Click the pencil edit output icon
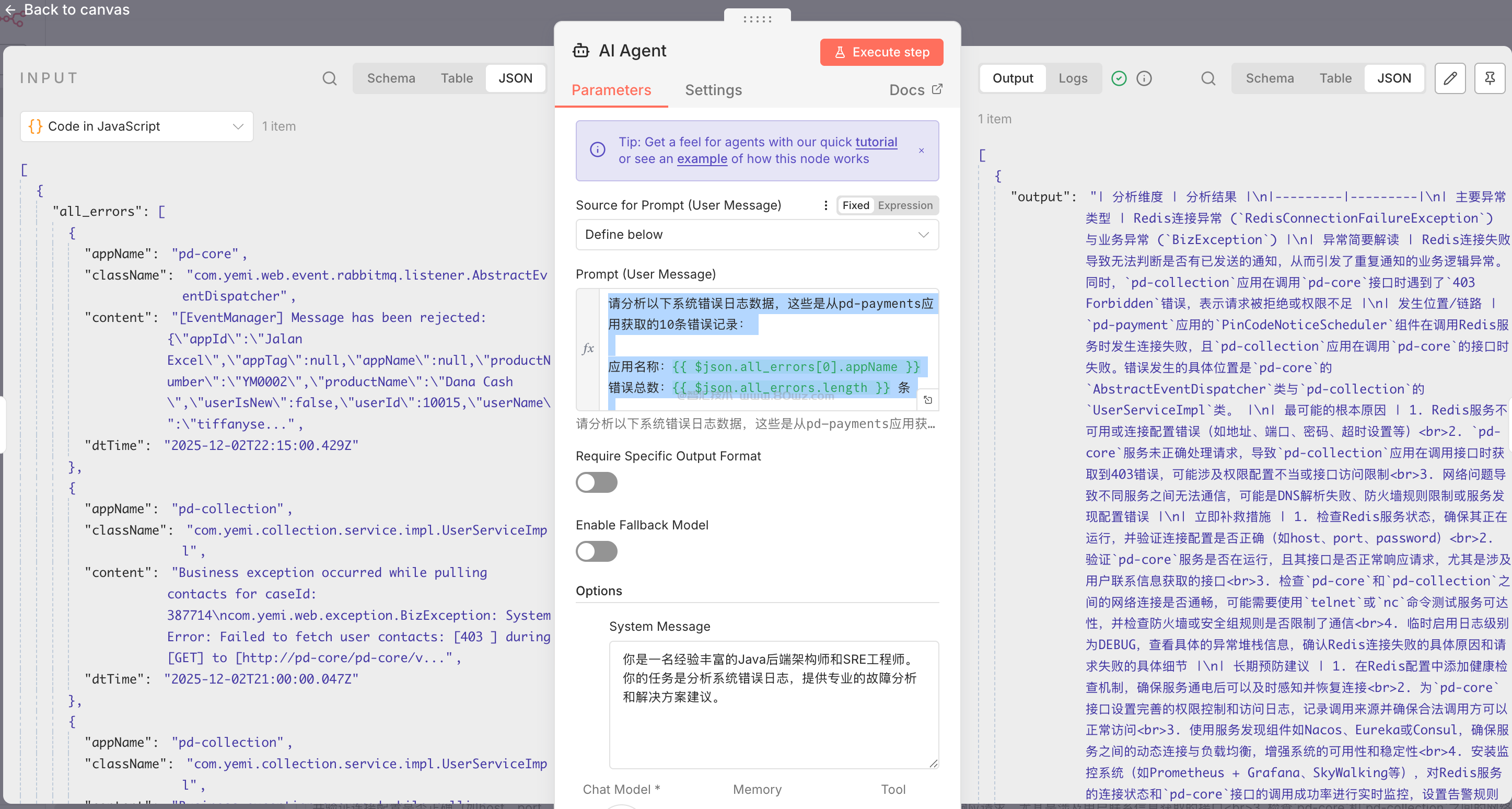This screenshot has width=1512, height=809. (x=1450, y=78)
